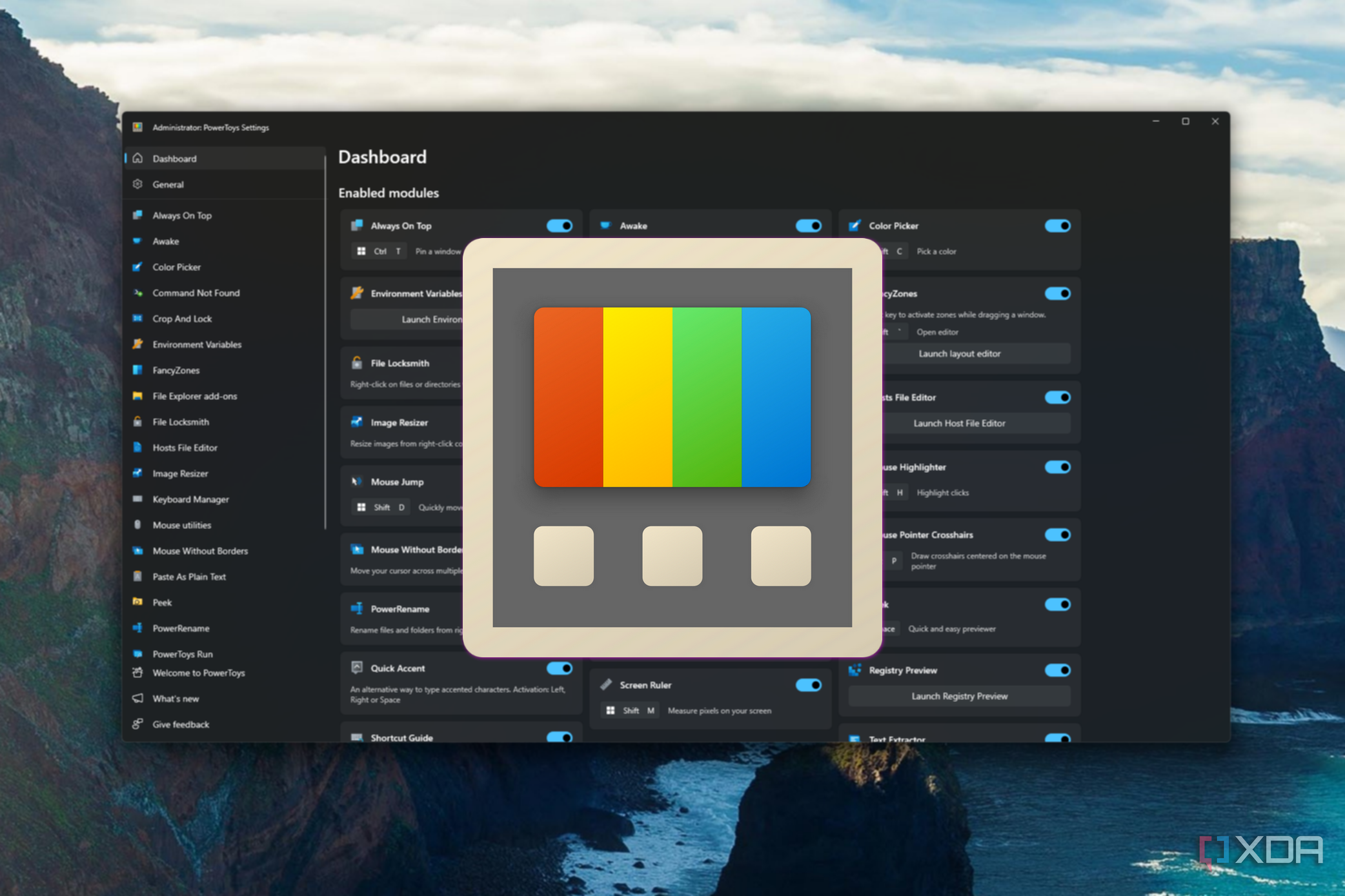This screenshot has width=1345, height=896.
Task: Click the Screen Ruler icon in the dashboard
Action: [x=607, y=684]
